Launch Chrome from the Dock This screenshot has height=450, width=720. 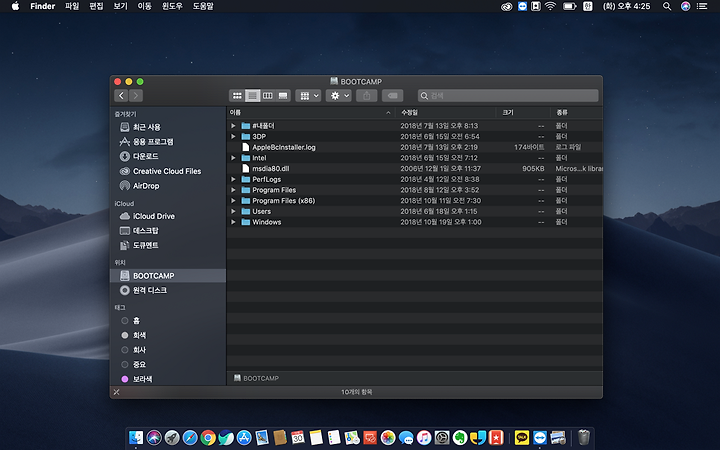point(208,438)
